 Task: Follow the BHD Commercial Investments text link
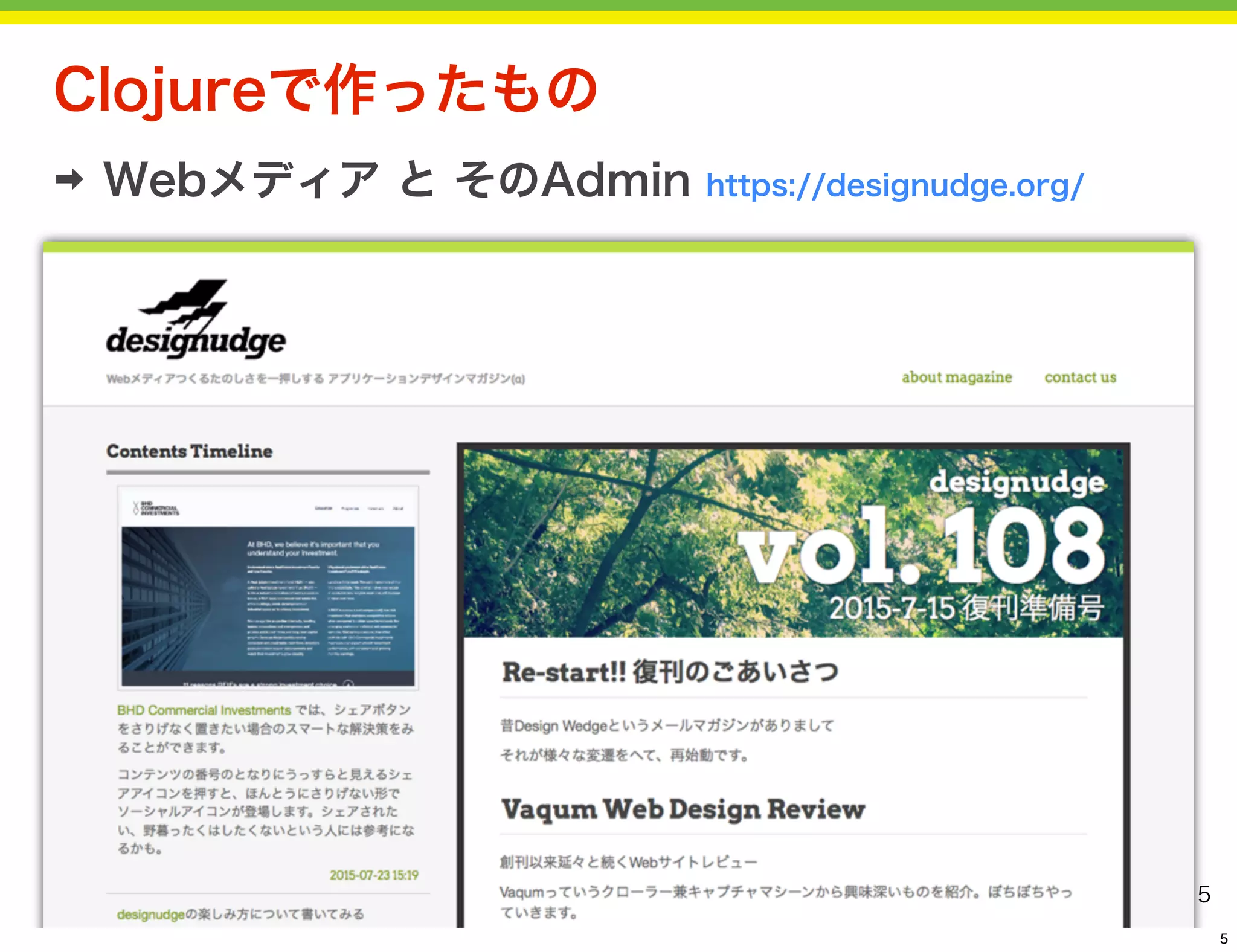pyautogui.click(x=204, y=710)
